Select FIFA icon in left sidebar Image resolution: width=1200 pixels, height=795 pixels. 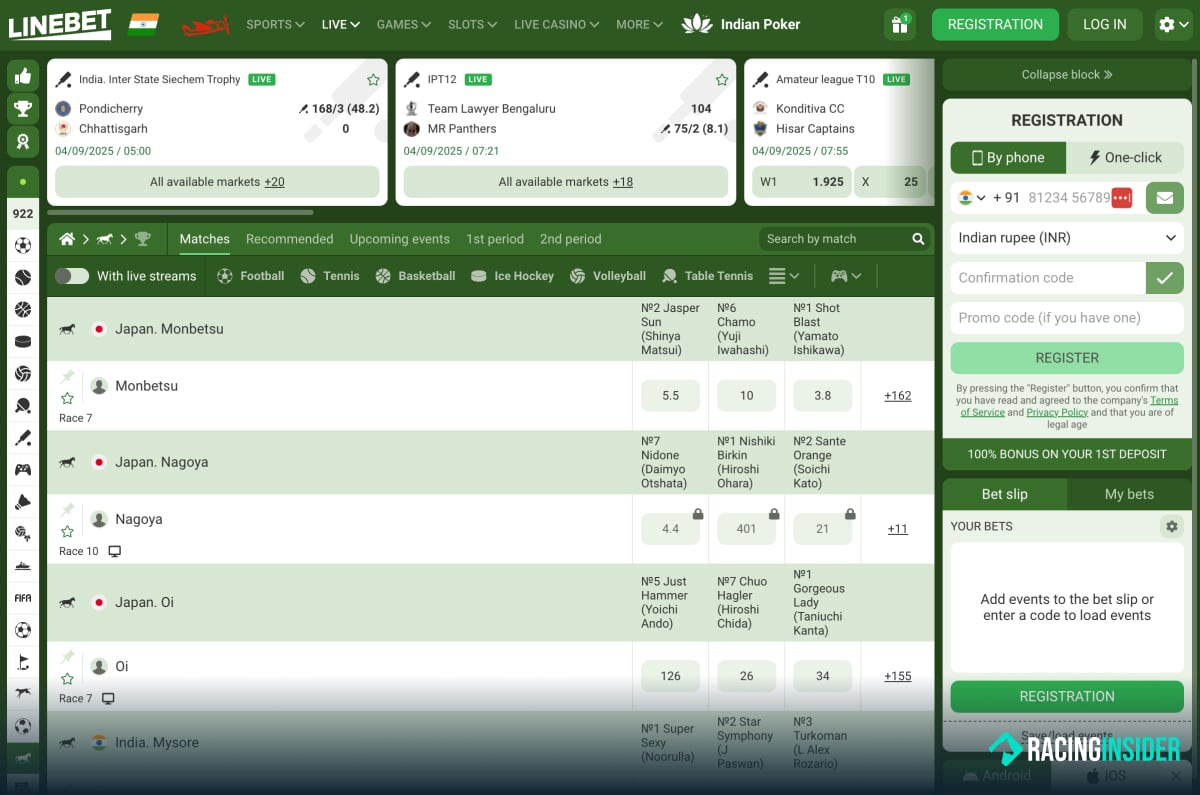[23, 598]
